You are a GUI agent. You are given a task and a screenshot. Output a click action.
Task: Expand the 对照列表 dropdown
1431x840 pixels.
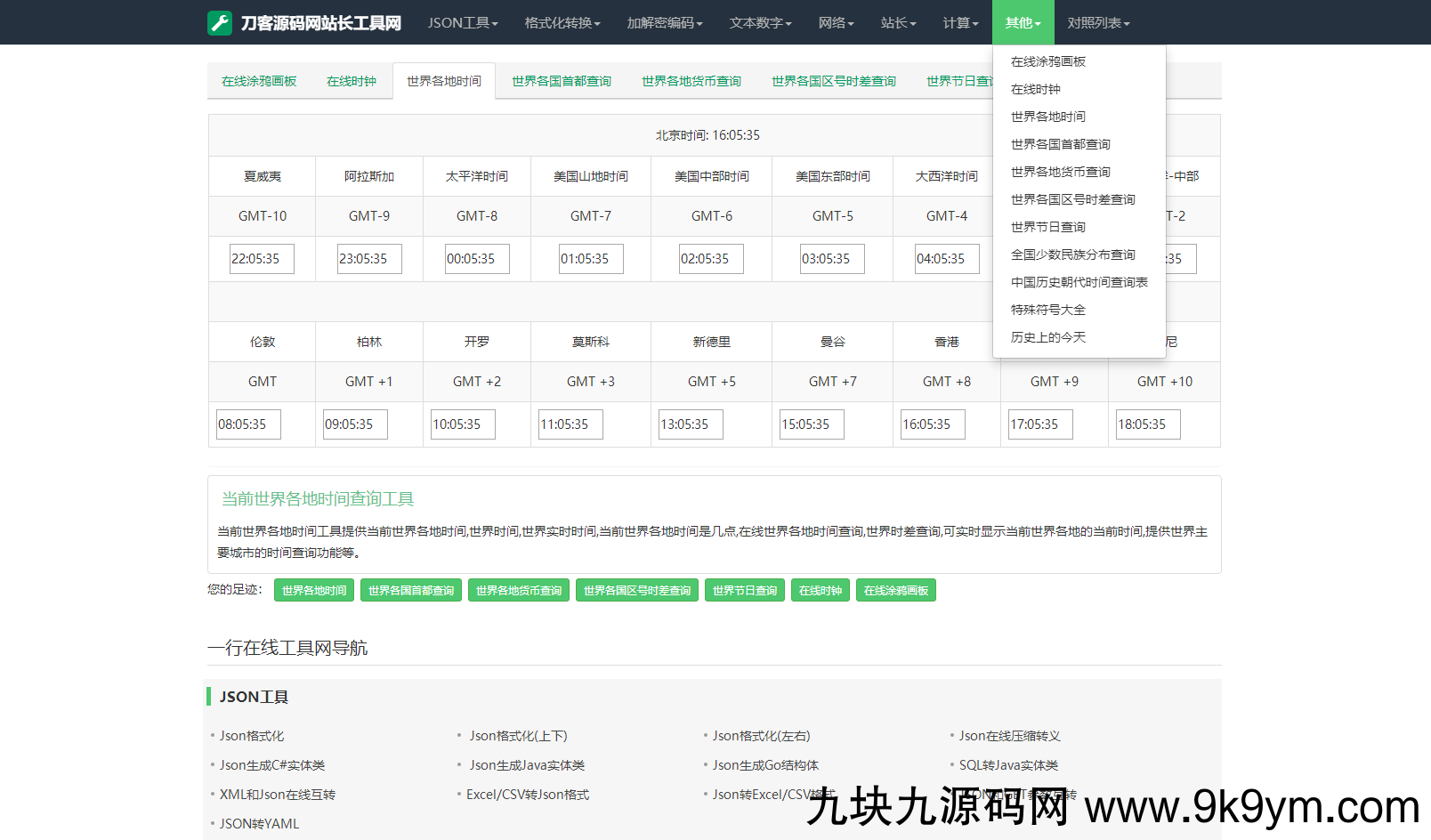(x=1098, y=23)
